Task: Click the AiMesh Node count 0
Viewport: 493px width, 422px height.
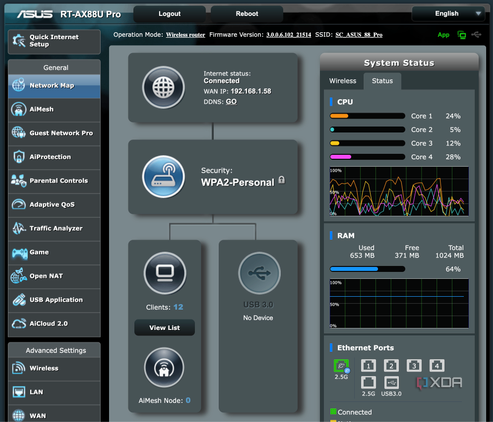Action: pos(188,400)
